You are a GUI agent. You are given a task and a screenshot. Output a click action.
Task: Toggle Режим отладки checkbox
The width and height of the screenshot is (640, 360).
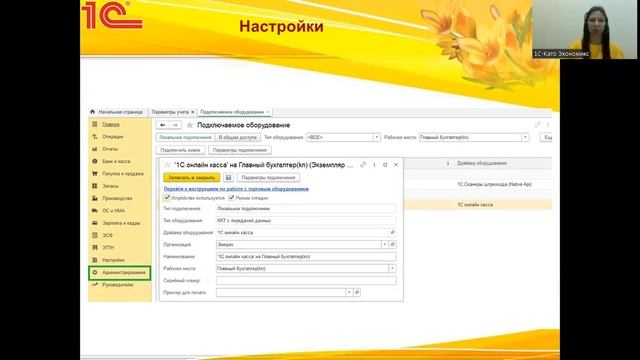231,198
